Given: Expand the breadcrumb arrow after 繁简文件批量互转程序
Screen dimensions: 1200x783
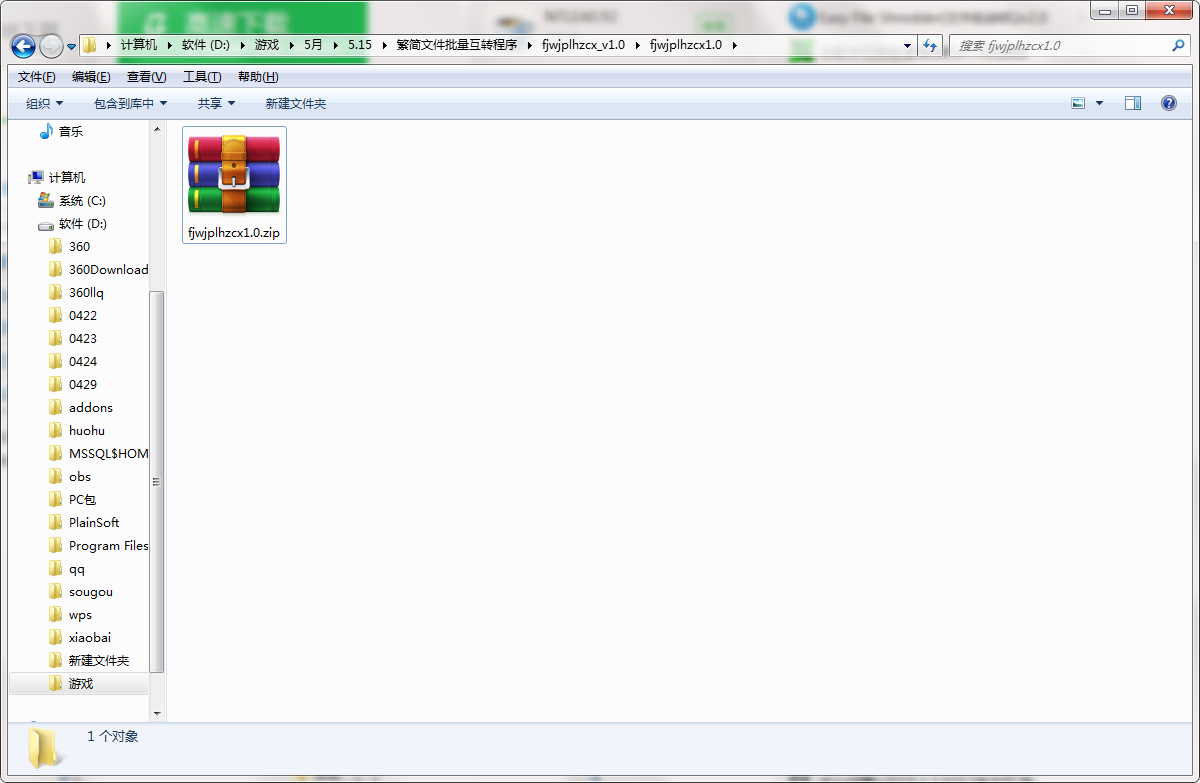Looking at the screenshot, I should point(528,45).
